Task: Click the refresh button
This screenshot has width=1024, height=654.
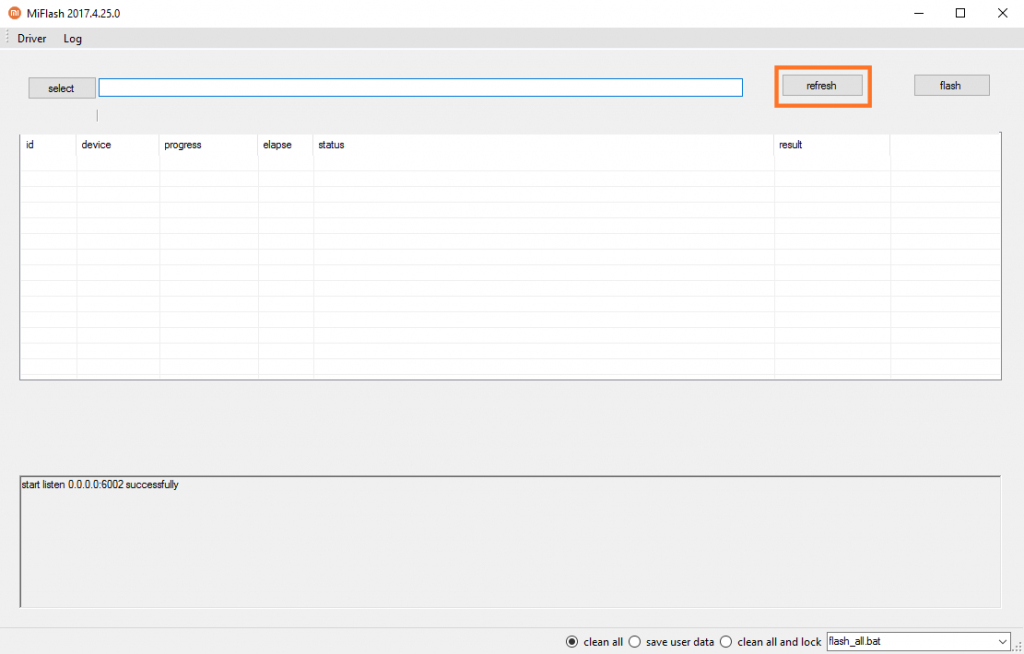Action: 822,86
